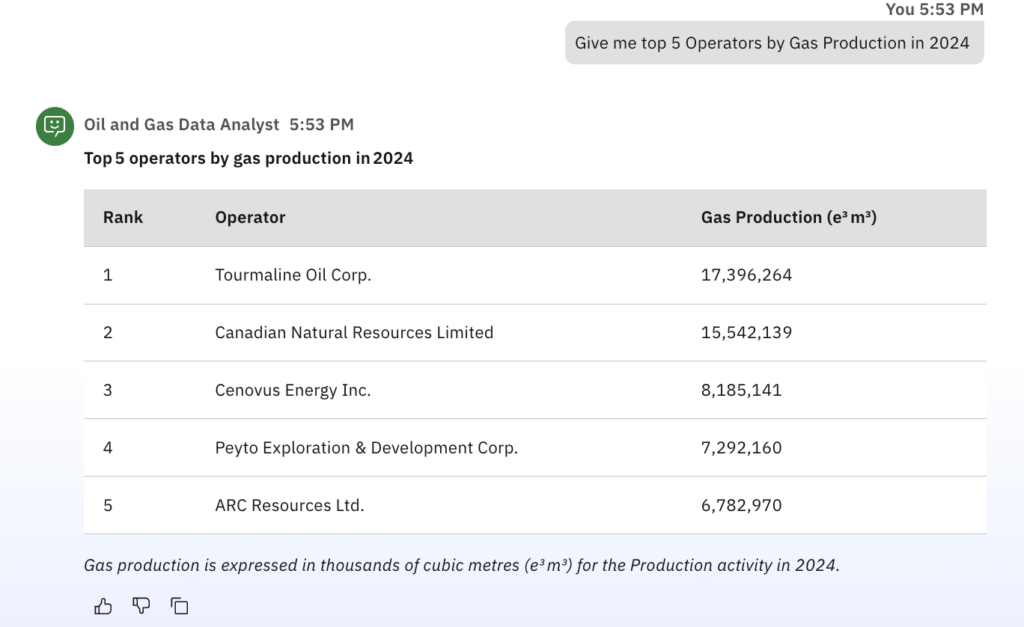The width and height of the screenshot is (1024, 627).
Task: Select Canadian Natural Resources Limited in the table
Action: (354, 332)
